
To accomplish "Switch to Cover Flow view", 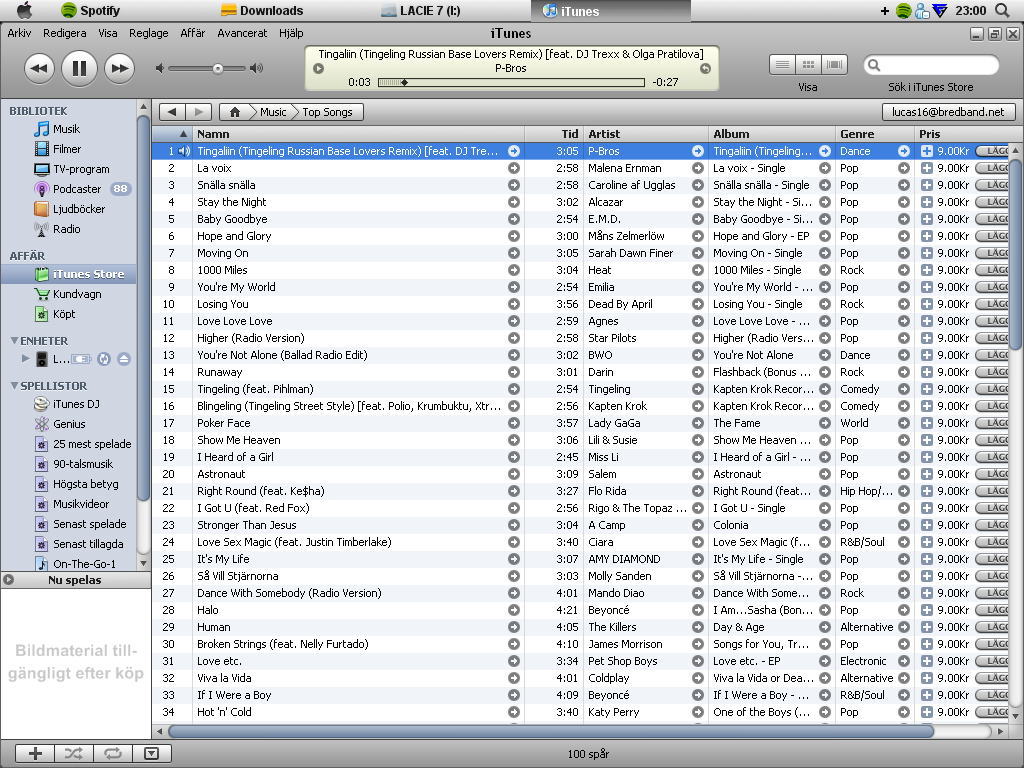I will pyautogui.click(x=834, y=65).
